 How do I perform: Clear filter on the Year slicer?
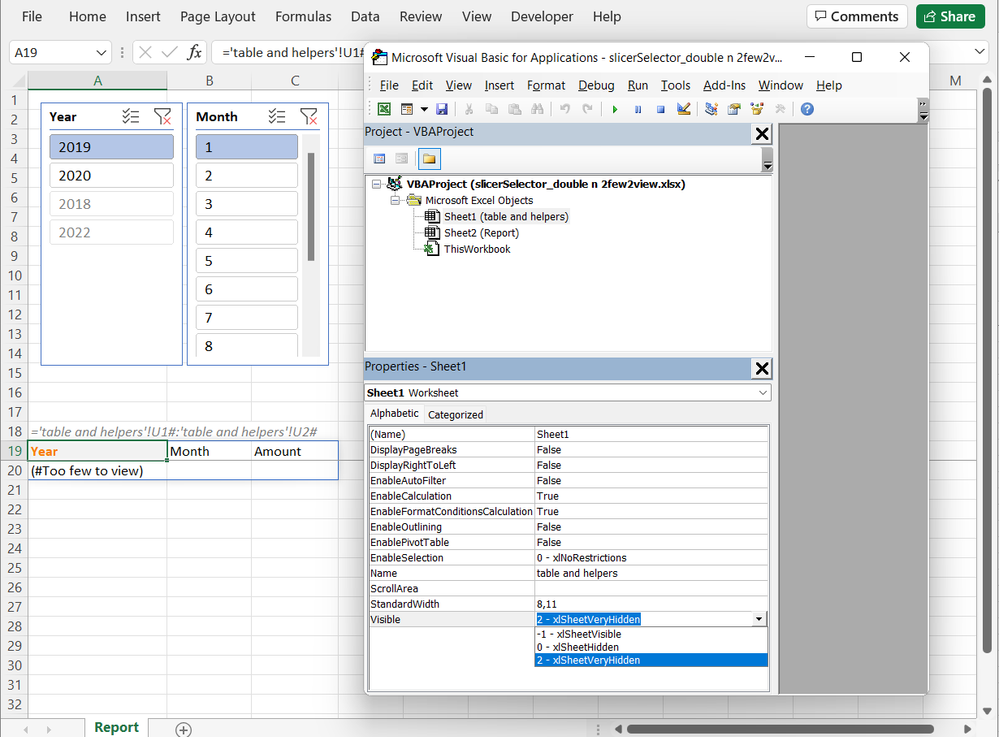click(x=162, y=117)
